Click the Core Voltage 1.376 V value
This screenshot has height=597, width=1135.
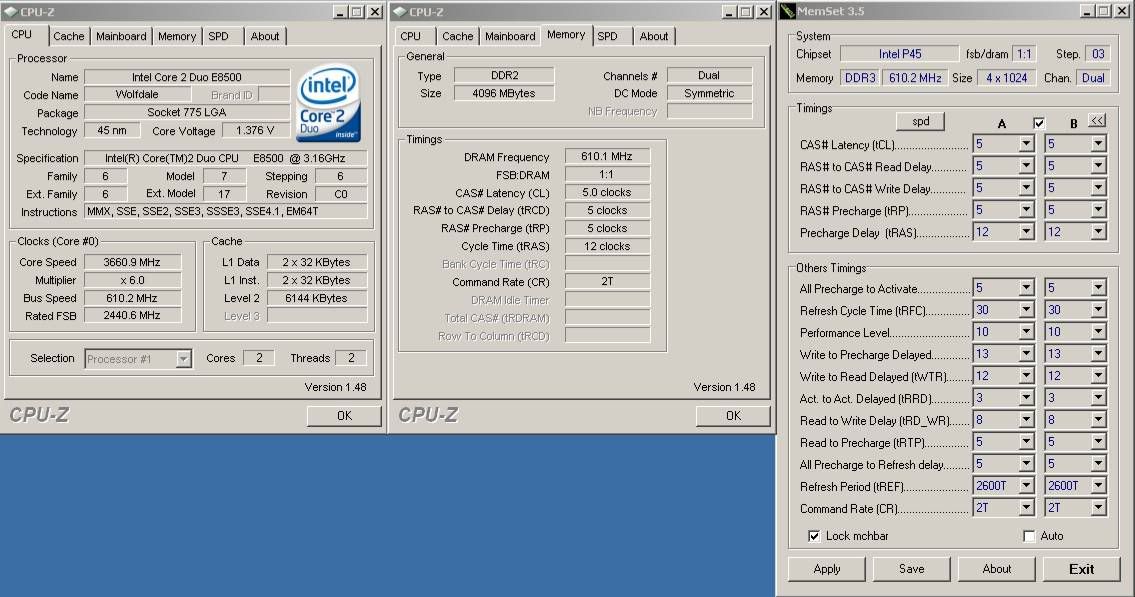pos(255,130)
